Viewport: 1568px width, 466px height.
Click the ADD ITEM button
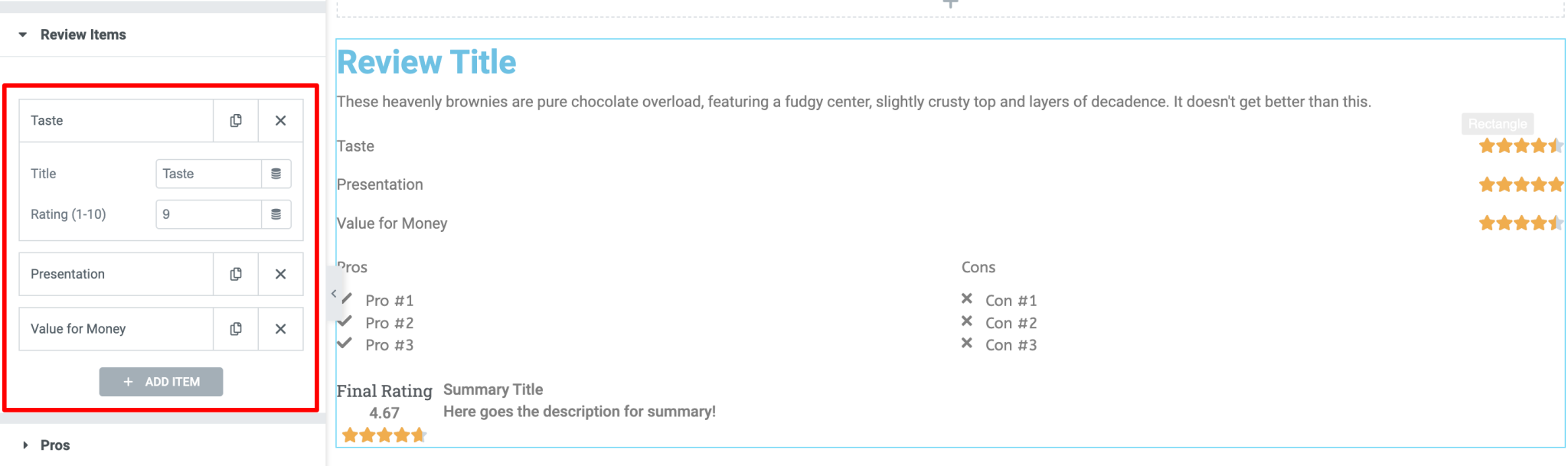click(161, 381)
